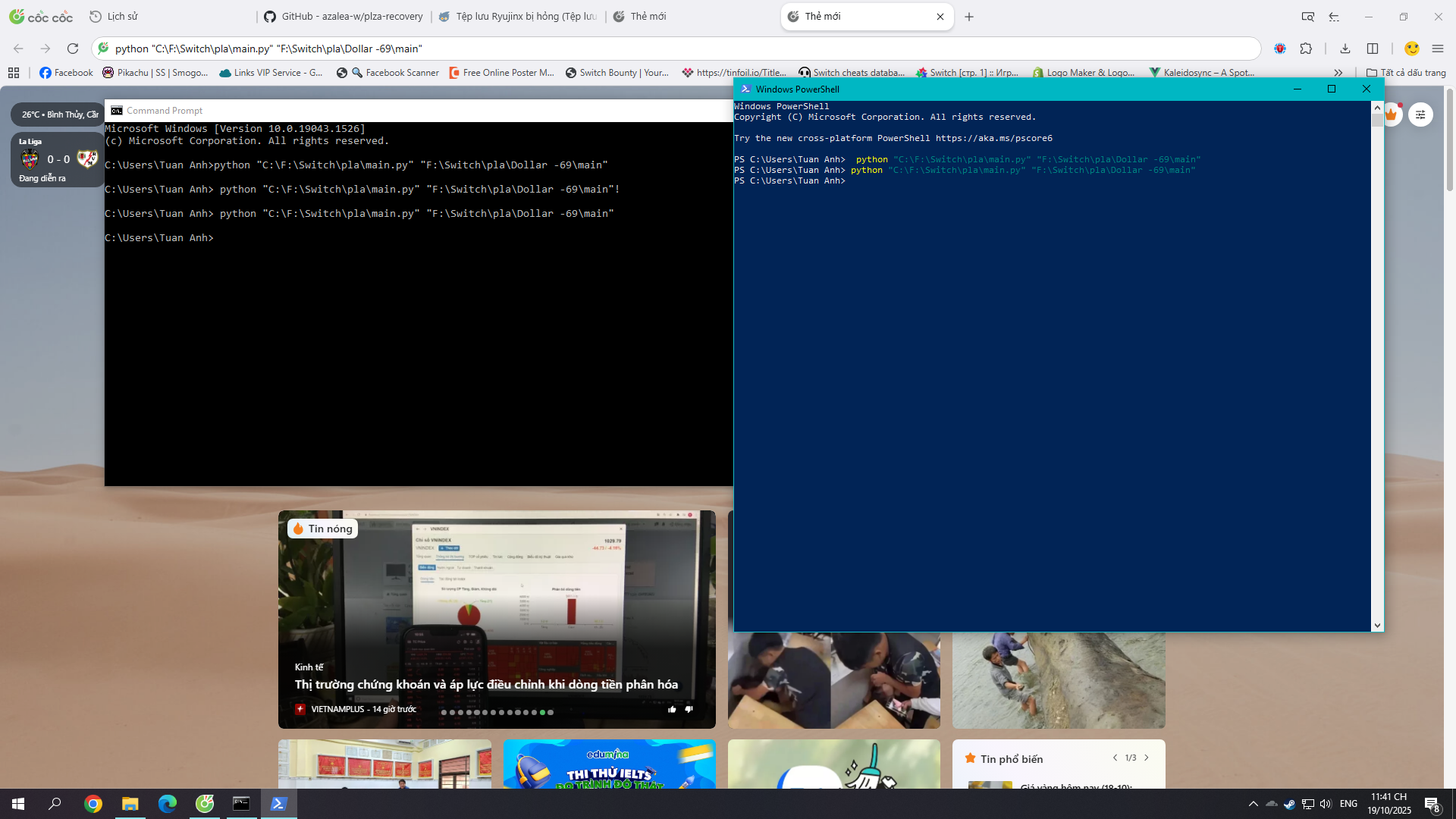Open the Switch Bounty bookmark
1456x819 pixels.
[617, 73]
